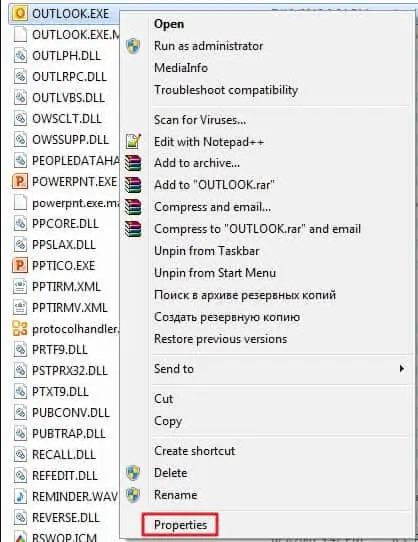Click the PPCORE.DLL file icon
The image size is (418, 542).
(x=20, y=224)
